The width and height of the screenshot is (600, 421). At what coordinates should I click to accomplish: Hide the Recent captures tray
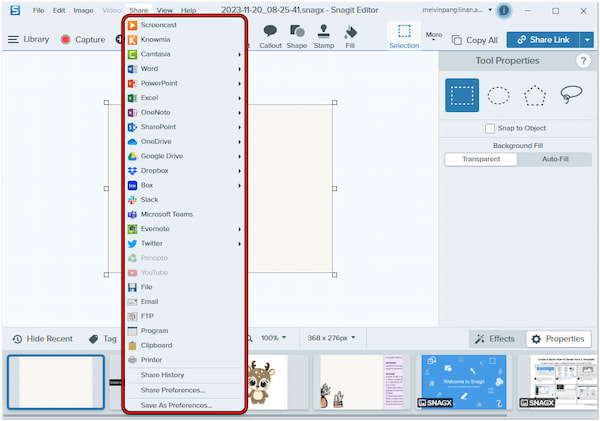point(42,339)
